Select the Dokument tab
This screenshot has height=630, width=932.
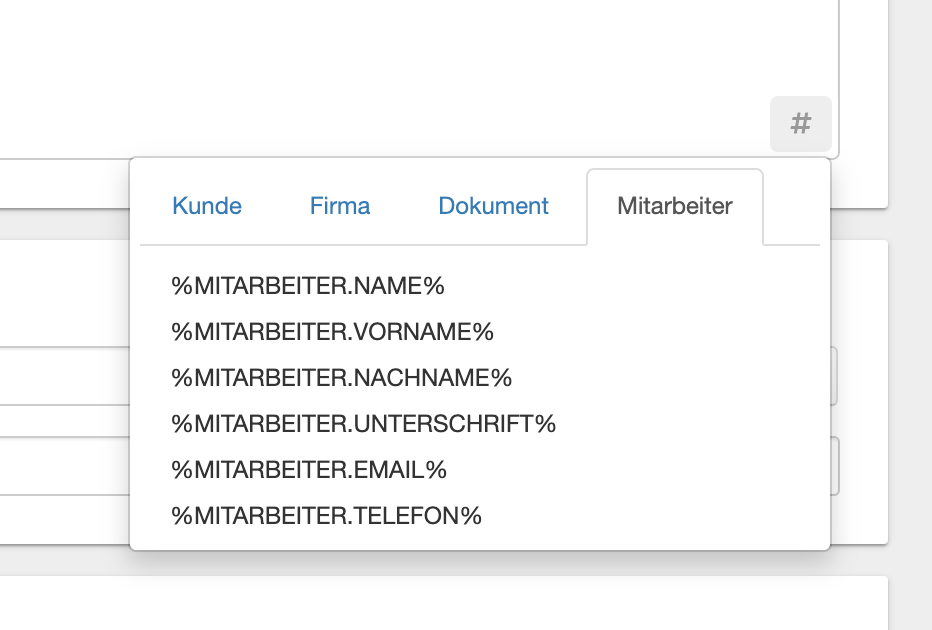[x=493, y=206]
